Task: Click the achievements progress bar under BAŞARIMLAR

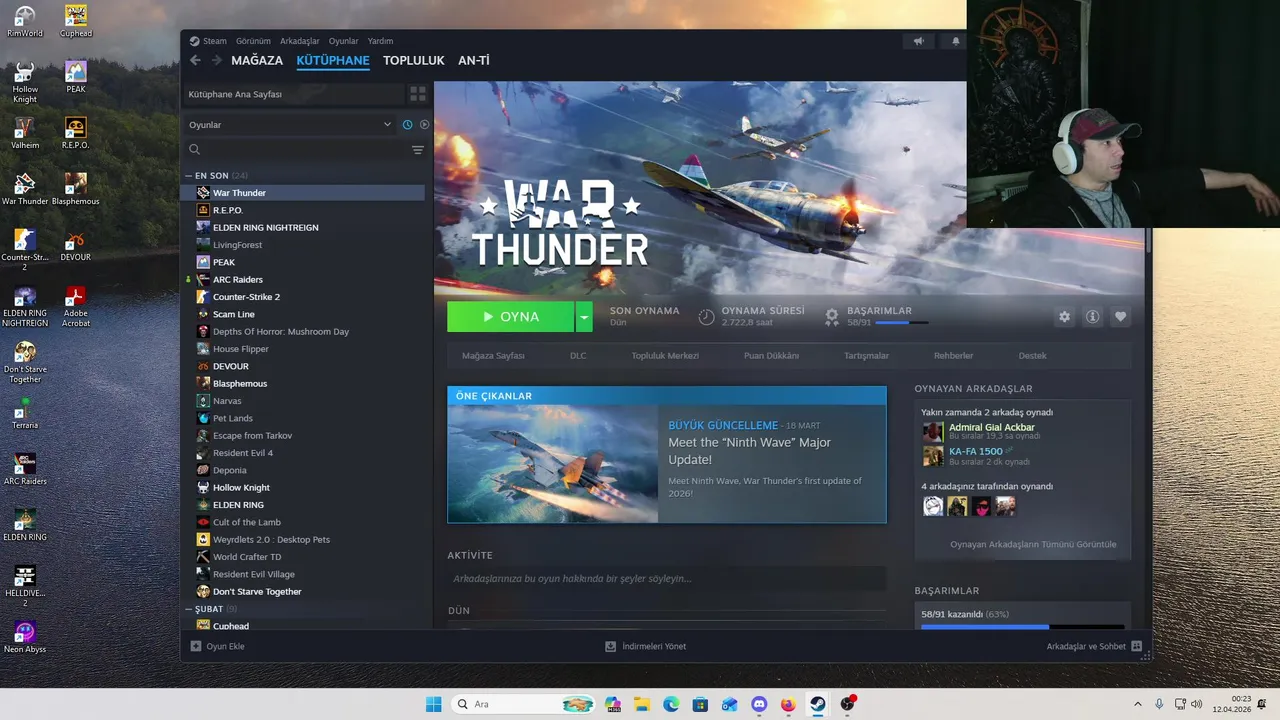Action: click(901, 323)
